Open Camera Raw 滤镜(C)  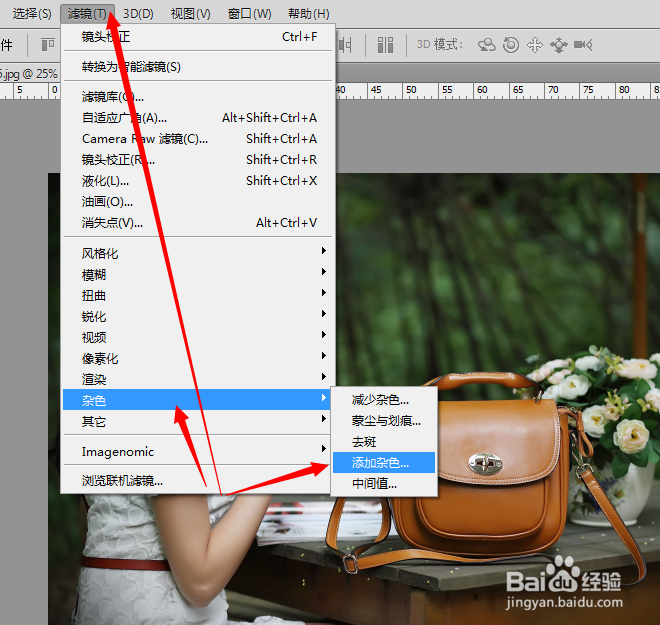click(x=198, y=139)
